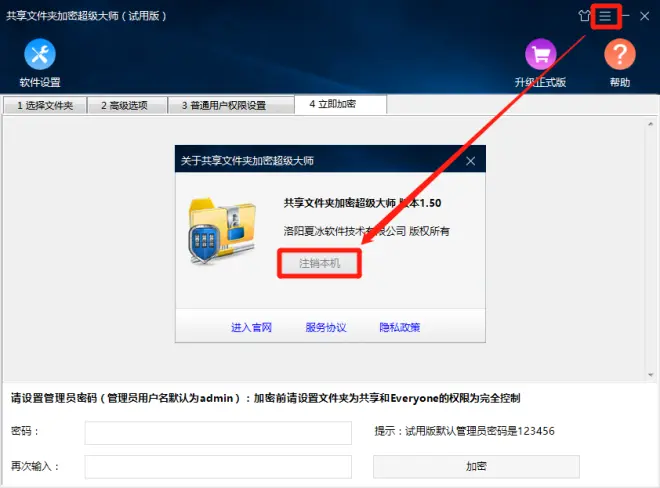
Task: Click the folder shield logo in About dialog
Action: click(221, 230)
